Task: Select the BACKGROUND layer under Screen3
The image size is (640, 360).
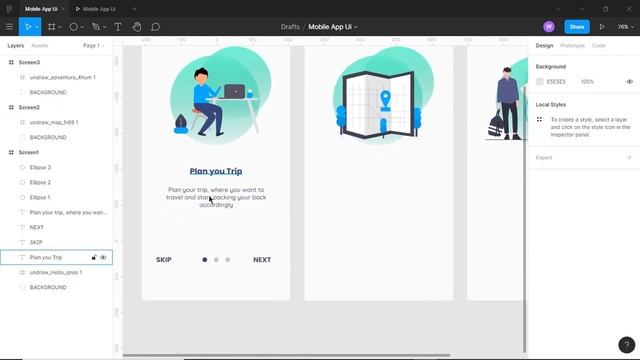Action: tap(48, 93)
